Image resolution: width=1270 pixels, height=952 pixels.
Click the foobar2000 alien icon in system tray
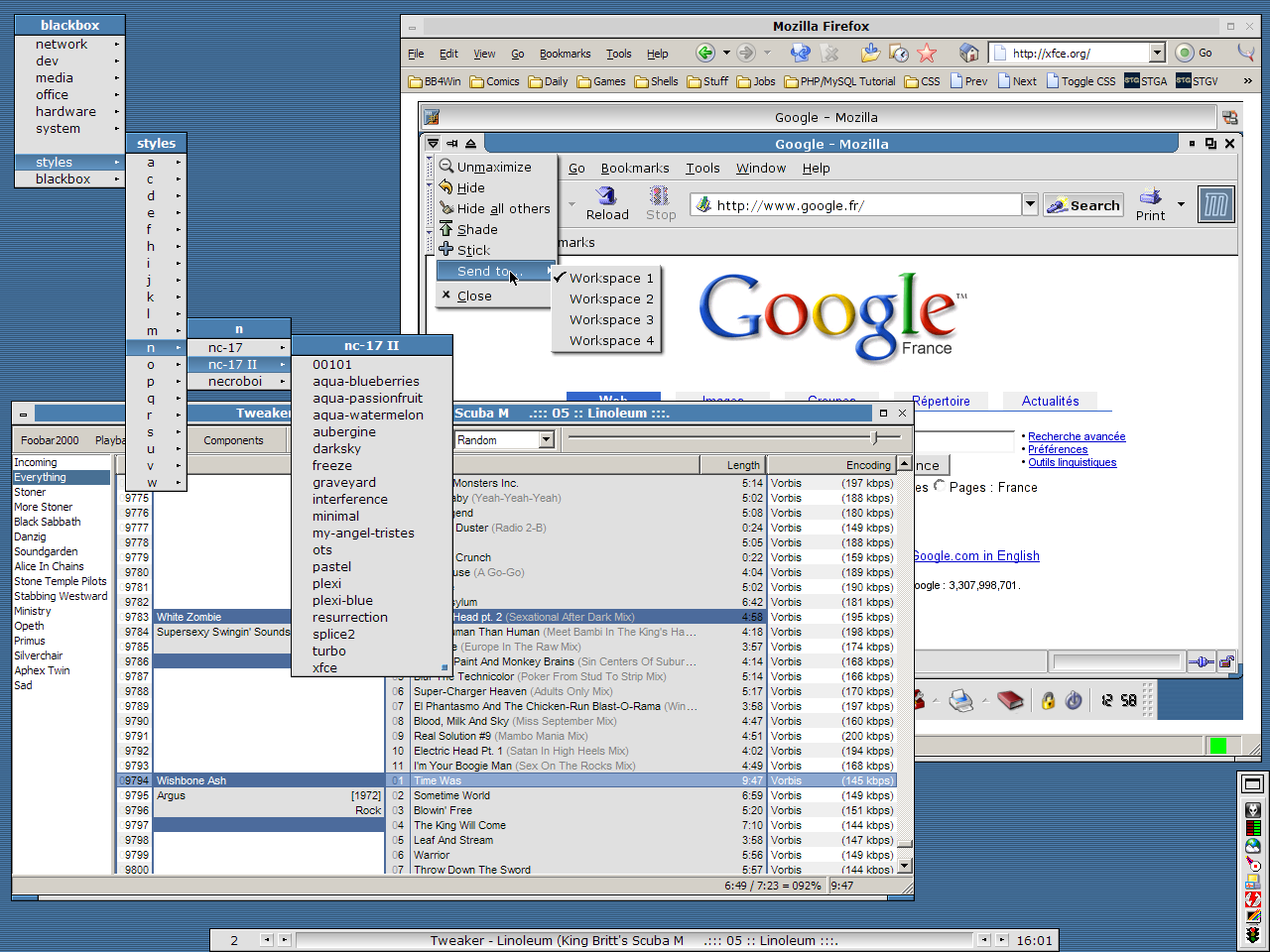tap(1253, 810)
